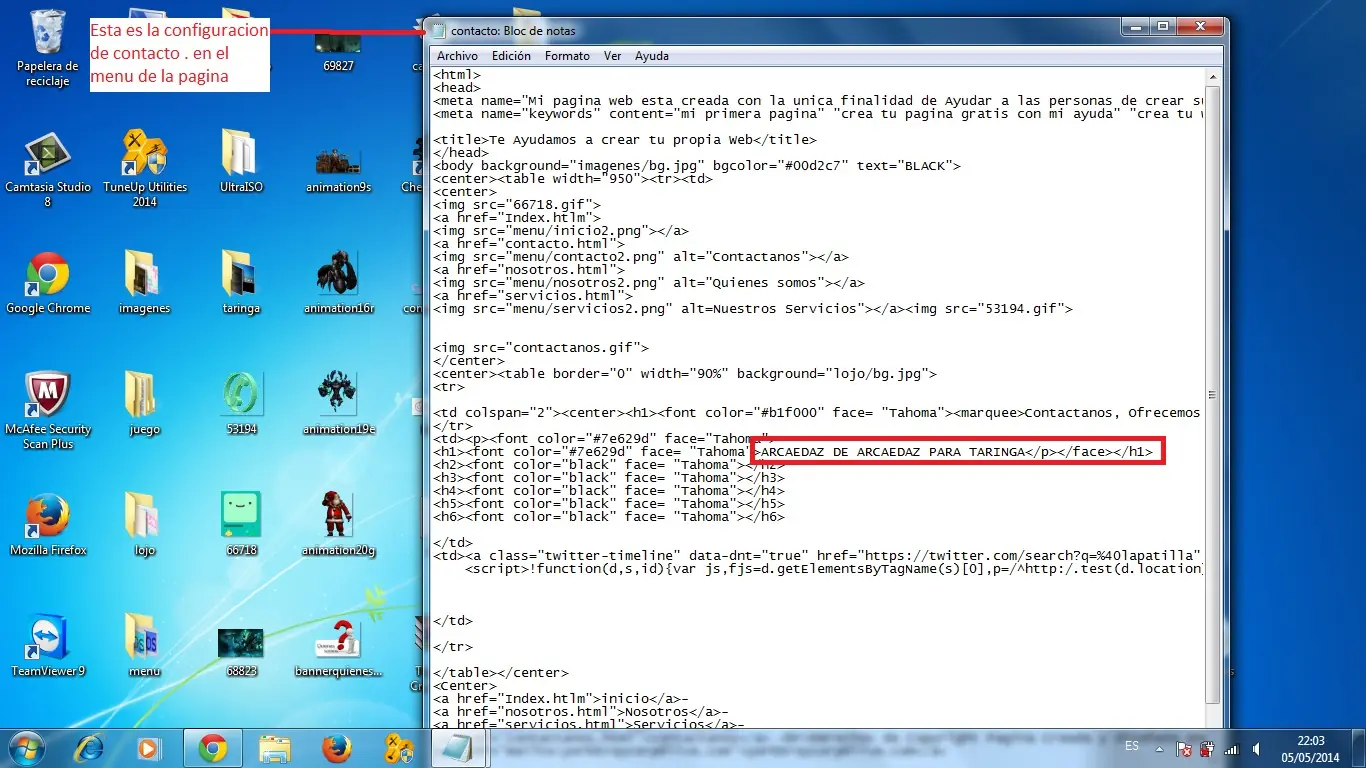
Task: Open the Formato menu in Notepad
Action: coord(567,56)
